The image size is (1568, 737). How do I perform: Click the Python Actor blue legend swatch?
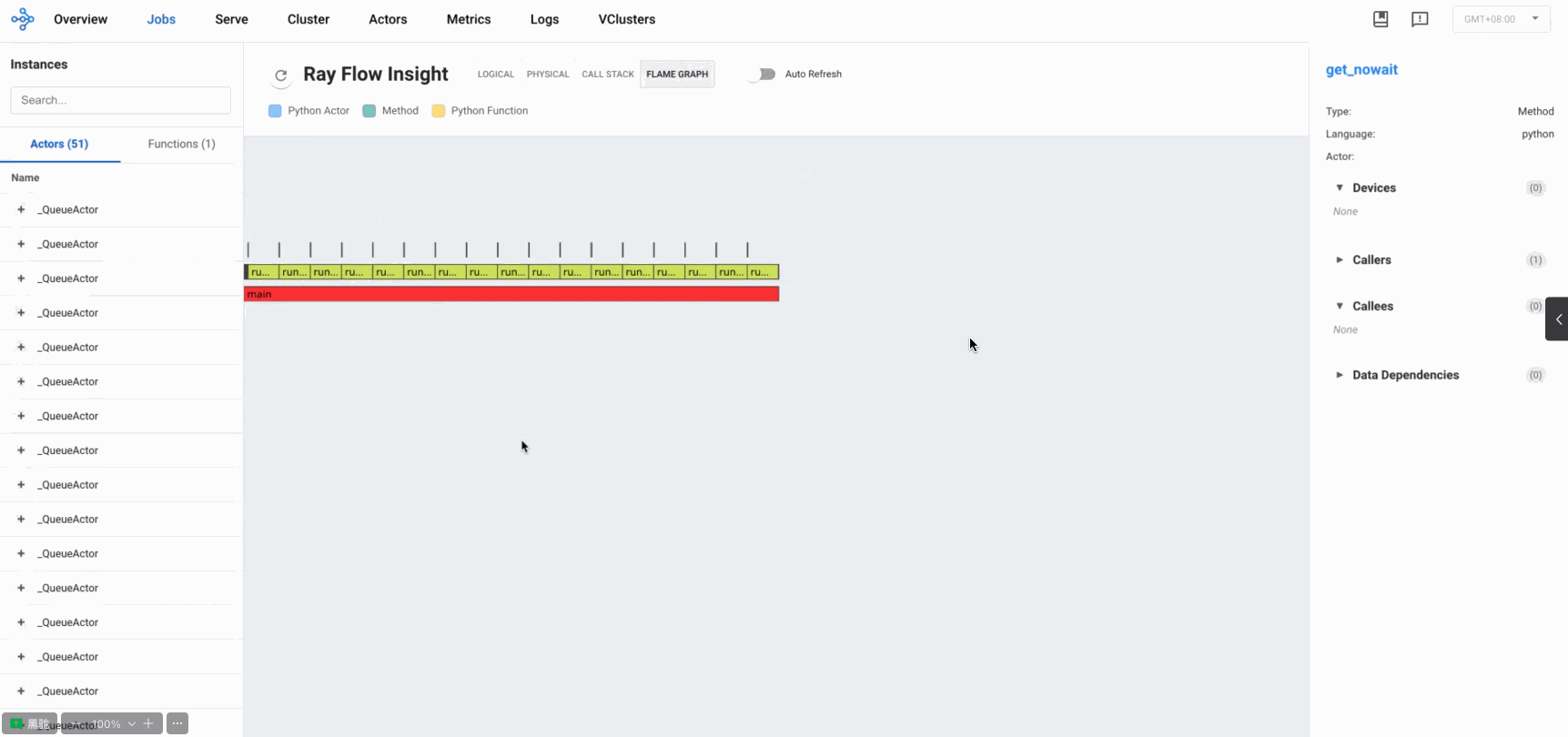click(x=275, y=111)
